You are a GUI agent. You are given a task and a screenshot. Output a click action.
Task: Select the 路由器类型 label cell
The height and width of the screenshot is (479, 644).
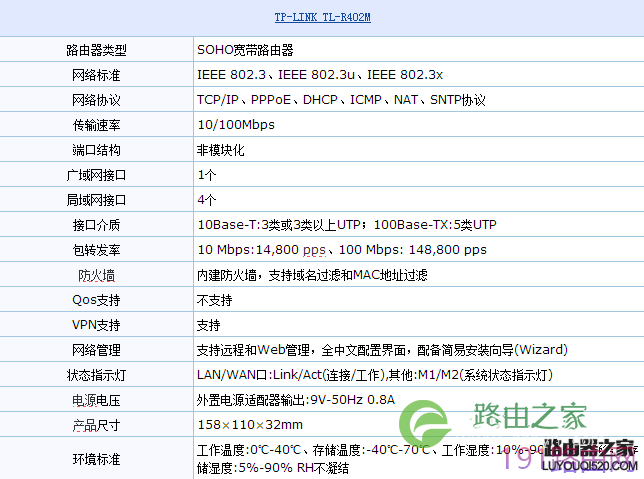(96, 50)
